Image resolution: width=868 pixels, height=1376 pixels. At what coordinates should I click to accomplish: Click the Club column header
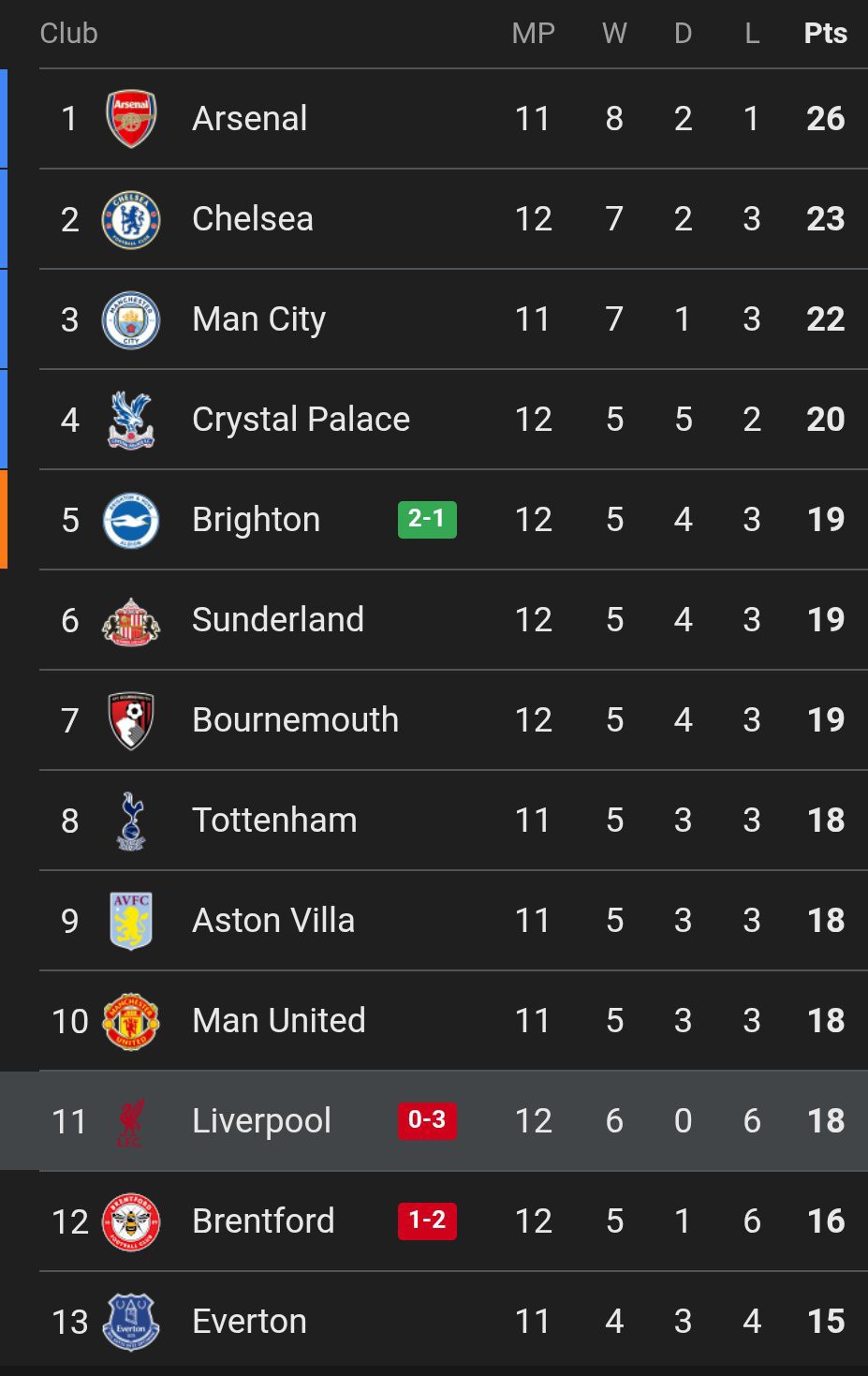[68, 34]
